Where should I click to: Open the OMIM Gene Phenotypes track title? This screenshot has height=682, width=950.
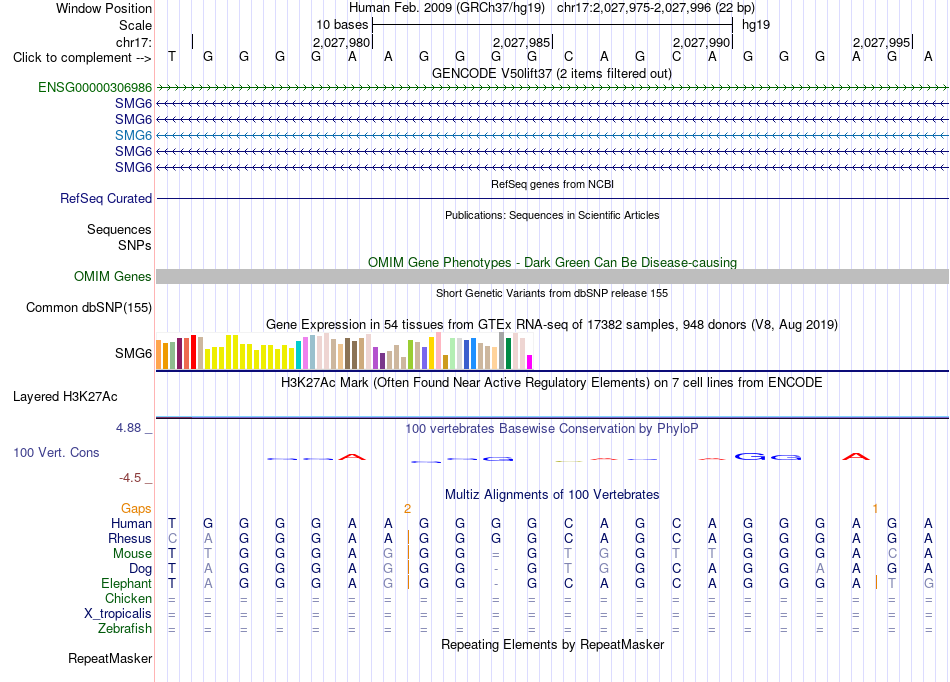pos(552,262)
